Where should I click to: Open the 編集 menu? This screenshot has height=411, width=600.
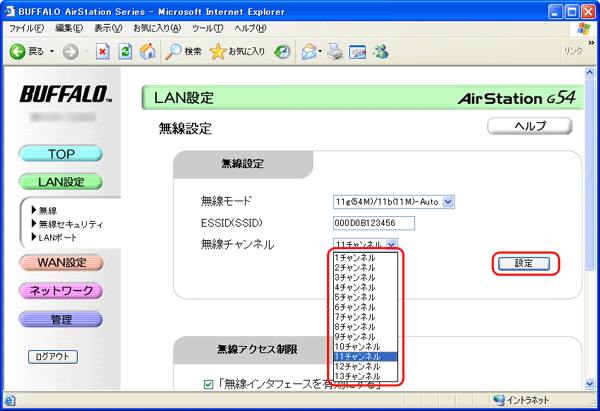tap(69, 28)
